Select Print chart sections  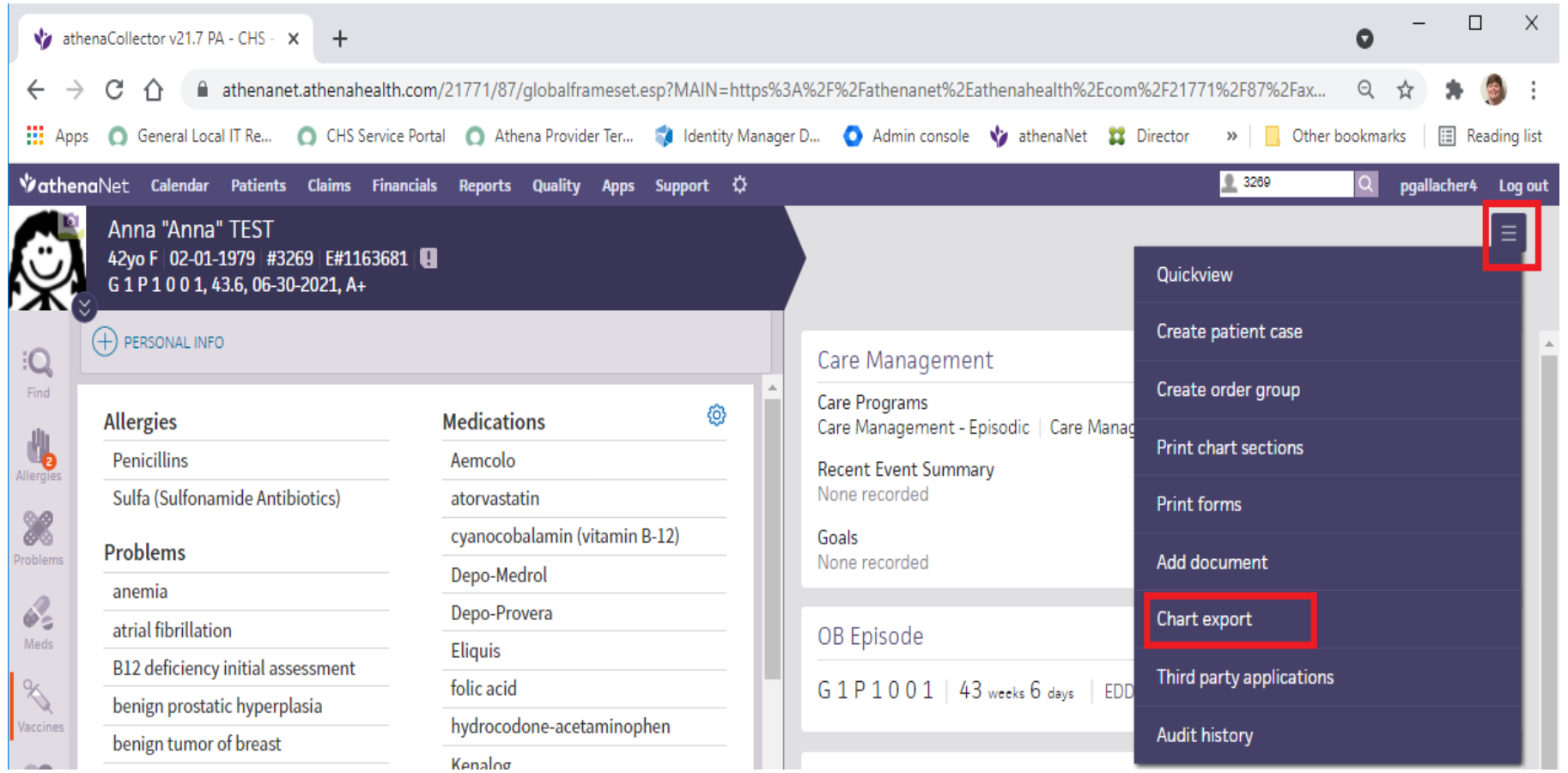coord(1328,447)
